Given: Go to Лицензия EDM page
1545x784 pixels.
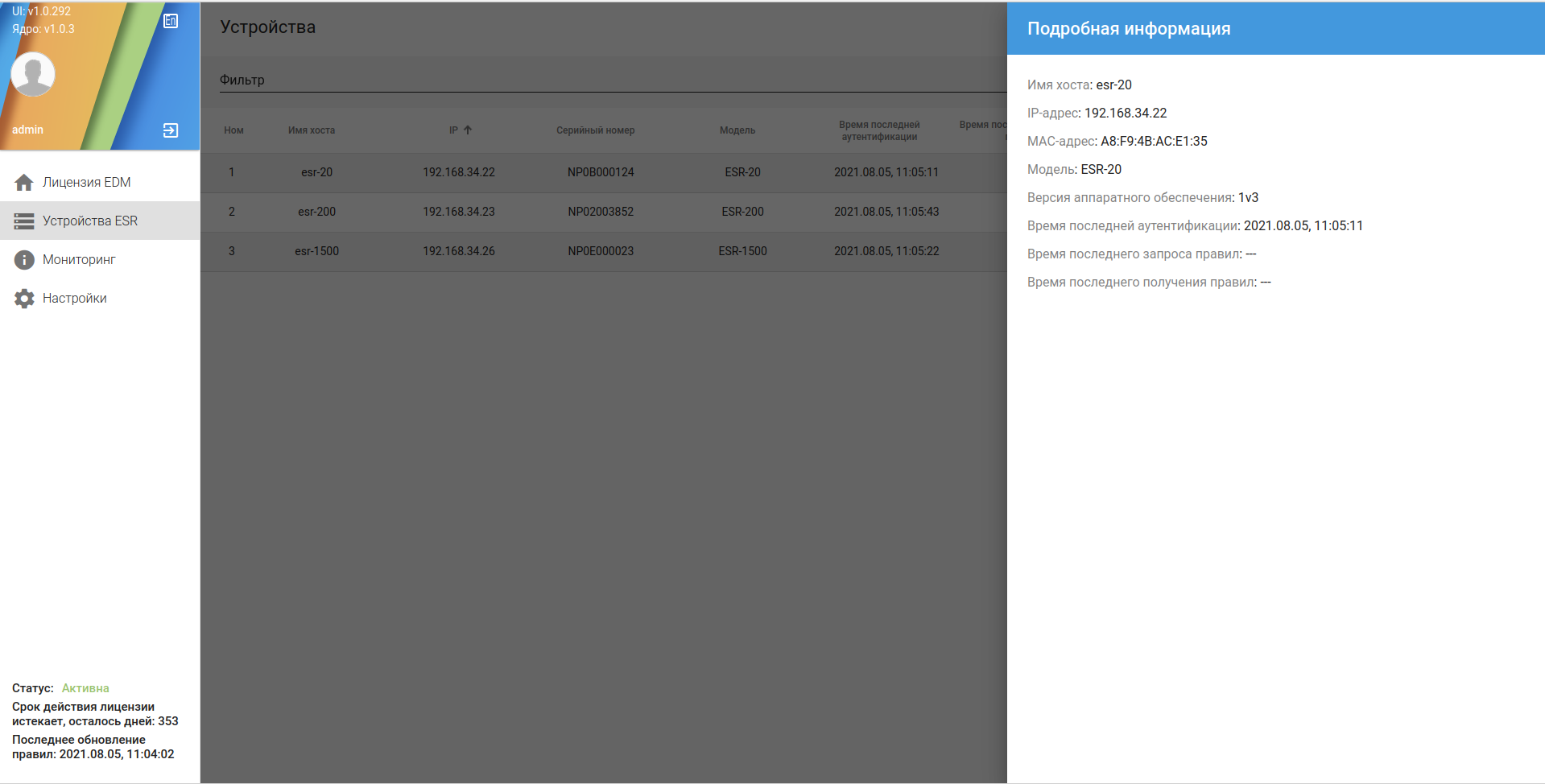Looking at the screenshot, I should (x=100, y=182).
